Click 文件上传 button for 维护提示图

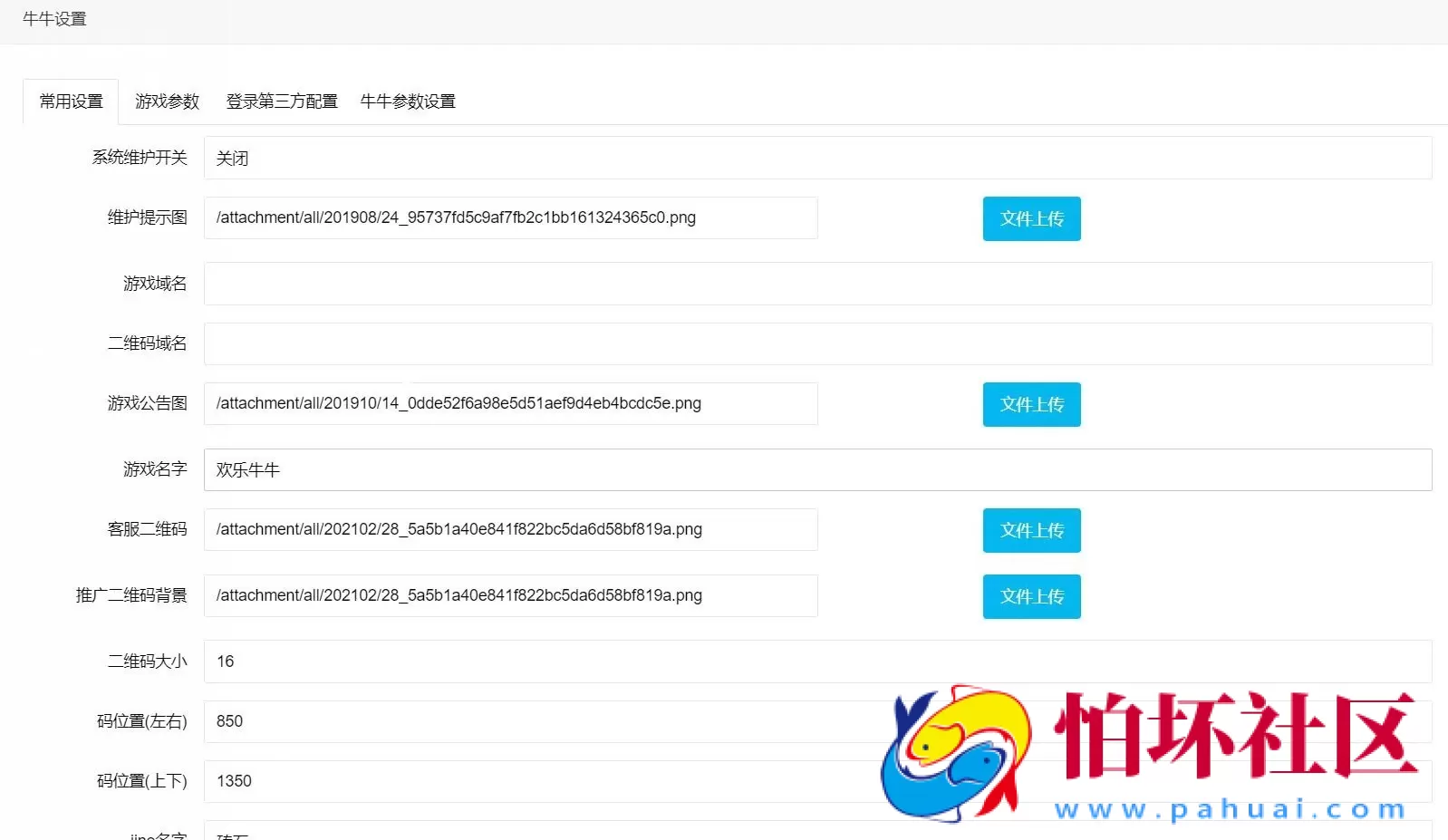tap(1031, 218)
